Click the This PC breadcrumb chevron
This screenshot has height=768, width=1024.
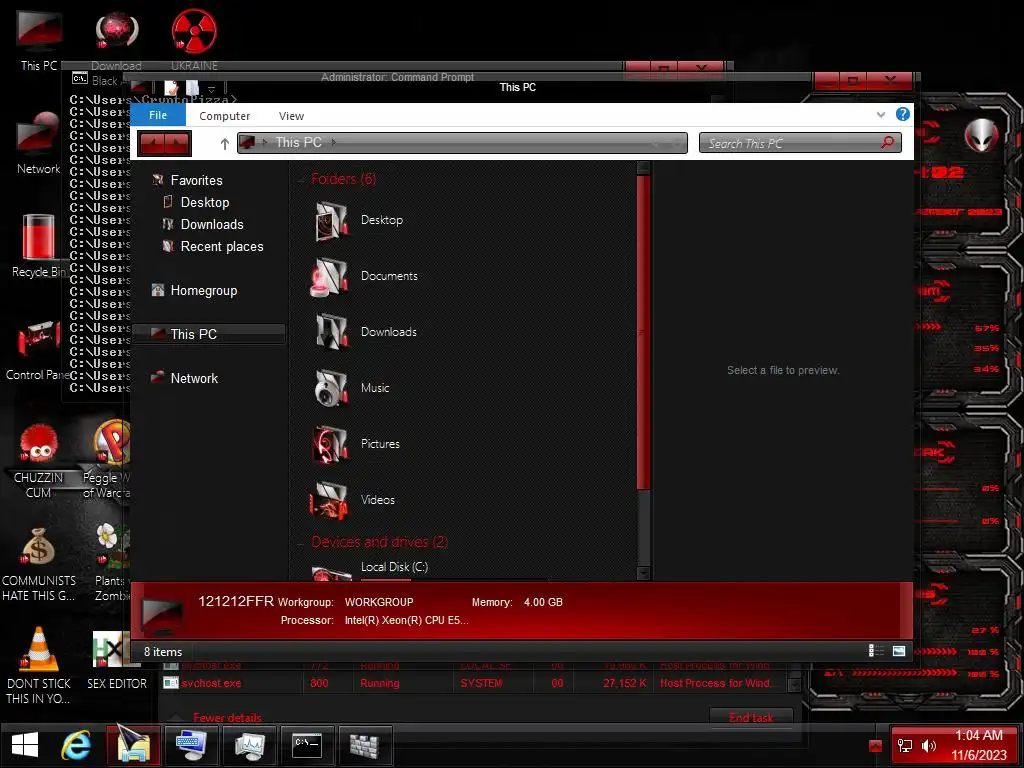coord(334,142)
